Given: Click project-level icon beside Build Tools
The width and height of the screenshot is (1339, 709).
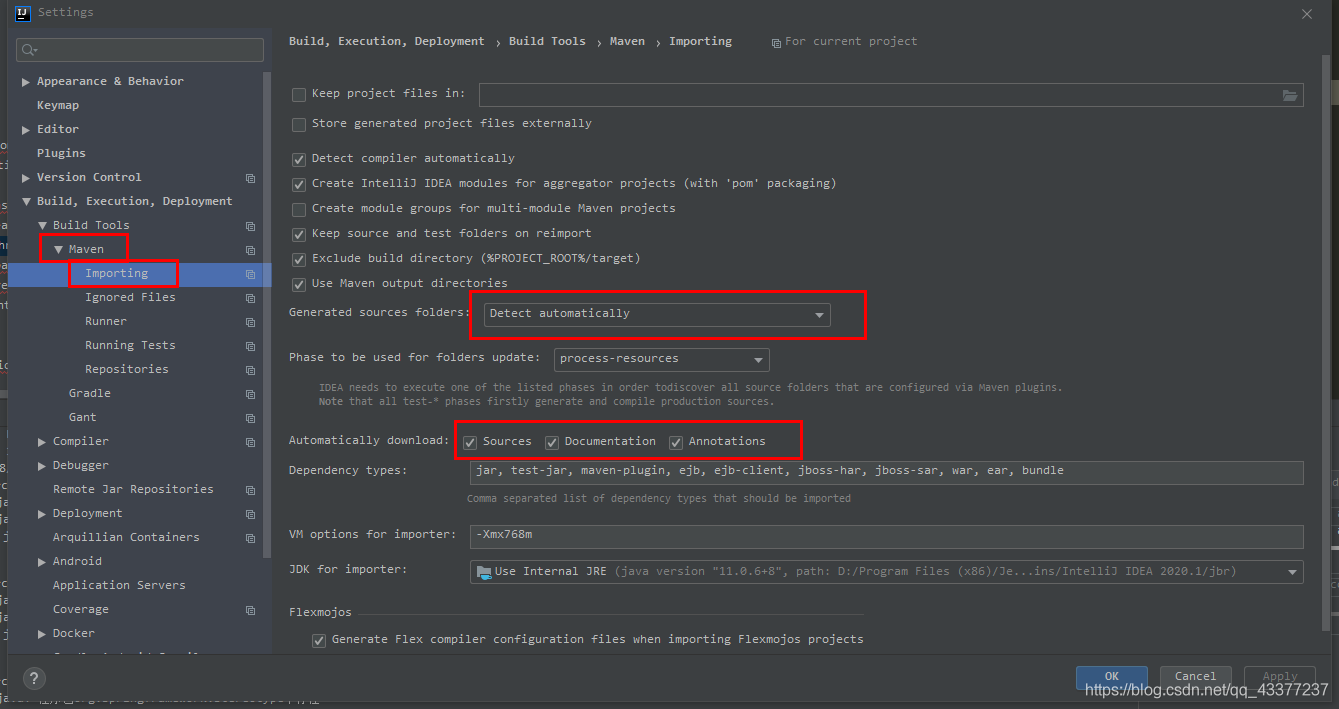Looking at the screenshot, I should coord(250,226).
